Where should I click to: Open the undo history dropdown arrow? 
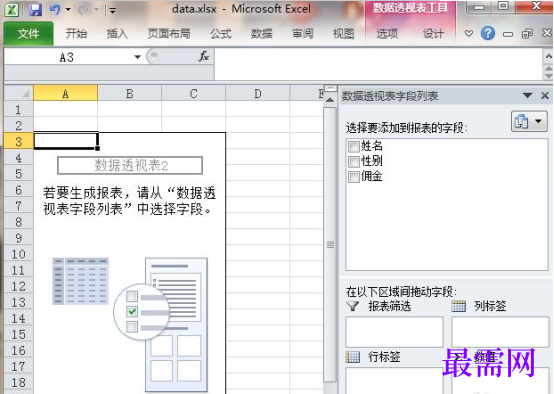(68, 10)
